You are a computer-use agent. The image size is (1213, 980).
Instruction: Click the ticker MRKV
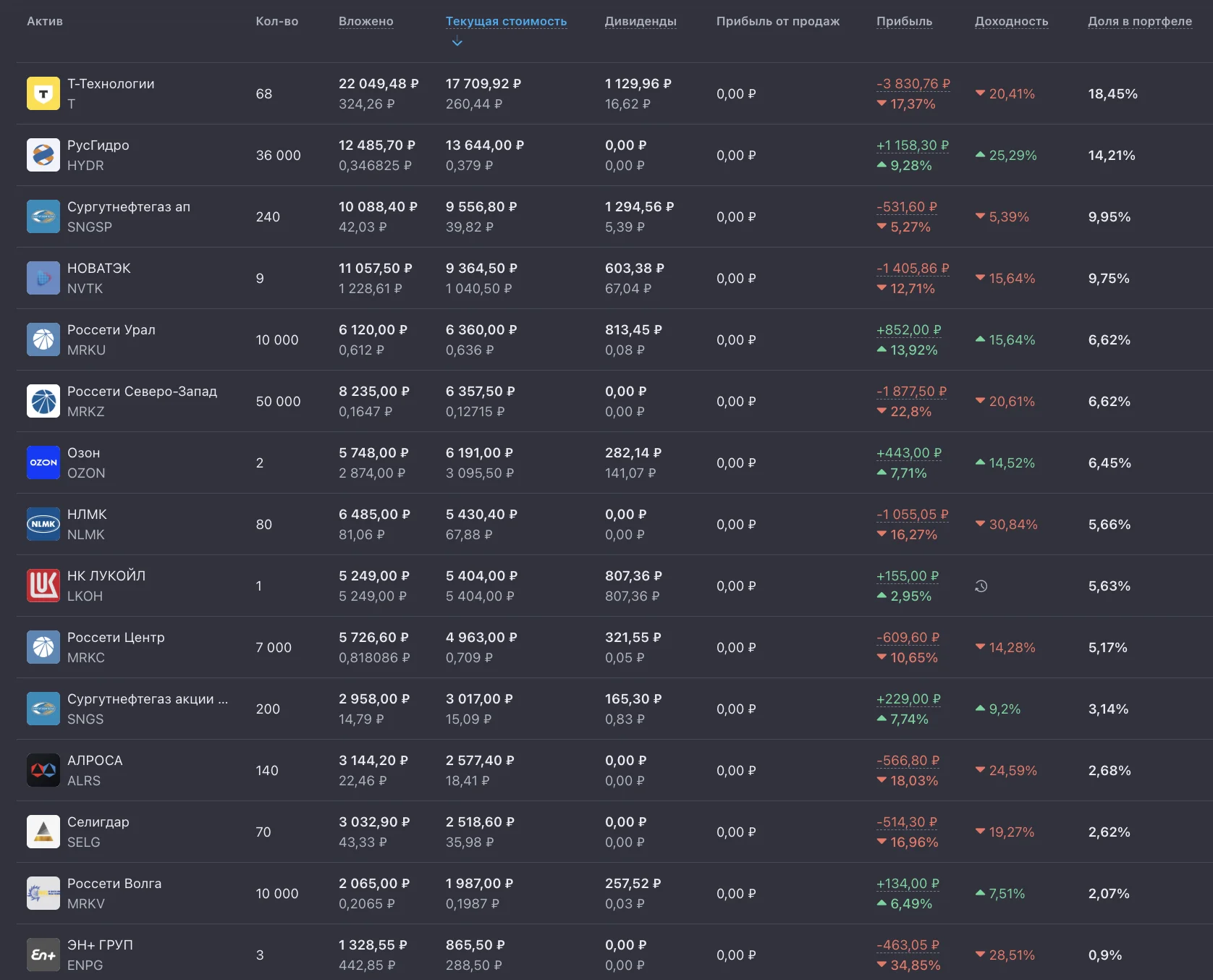coord(86,904)
